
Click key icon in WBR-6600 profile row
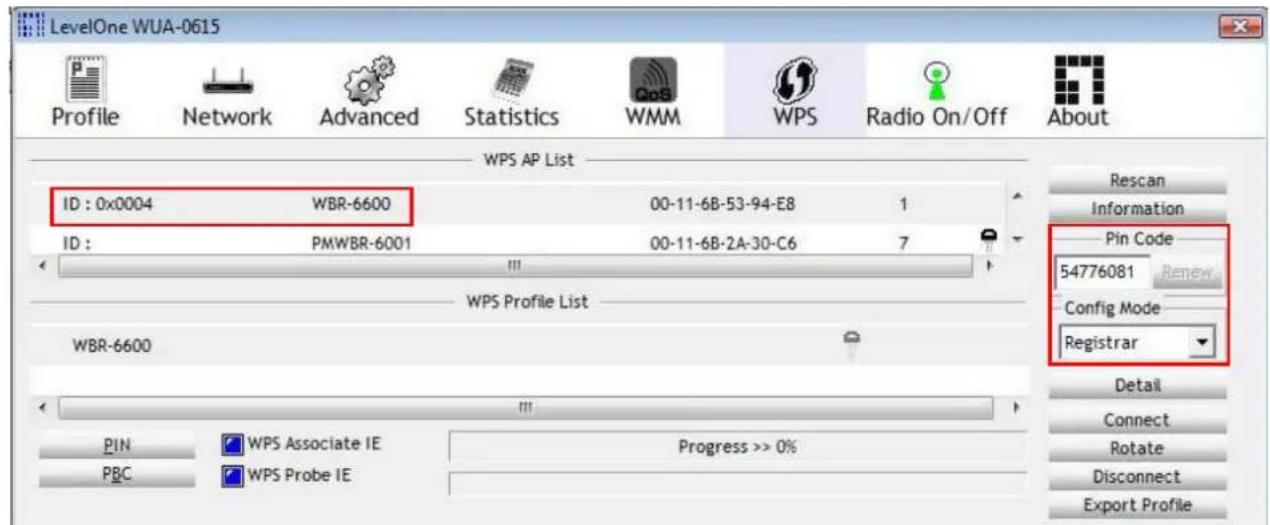pyautogui.click(x=854, y=344)
